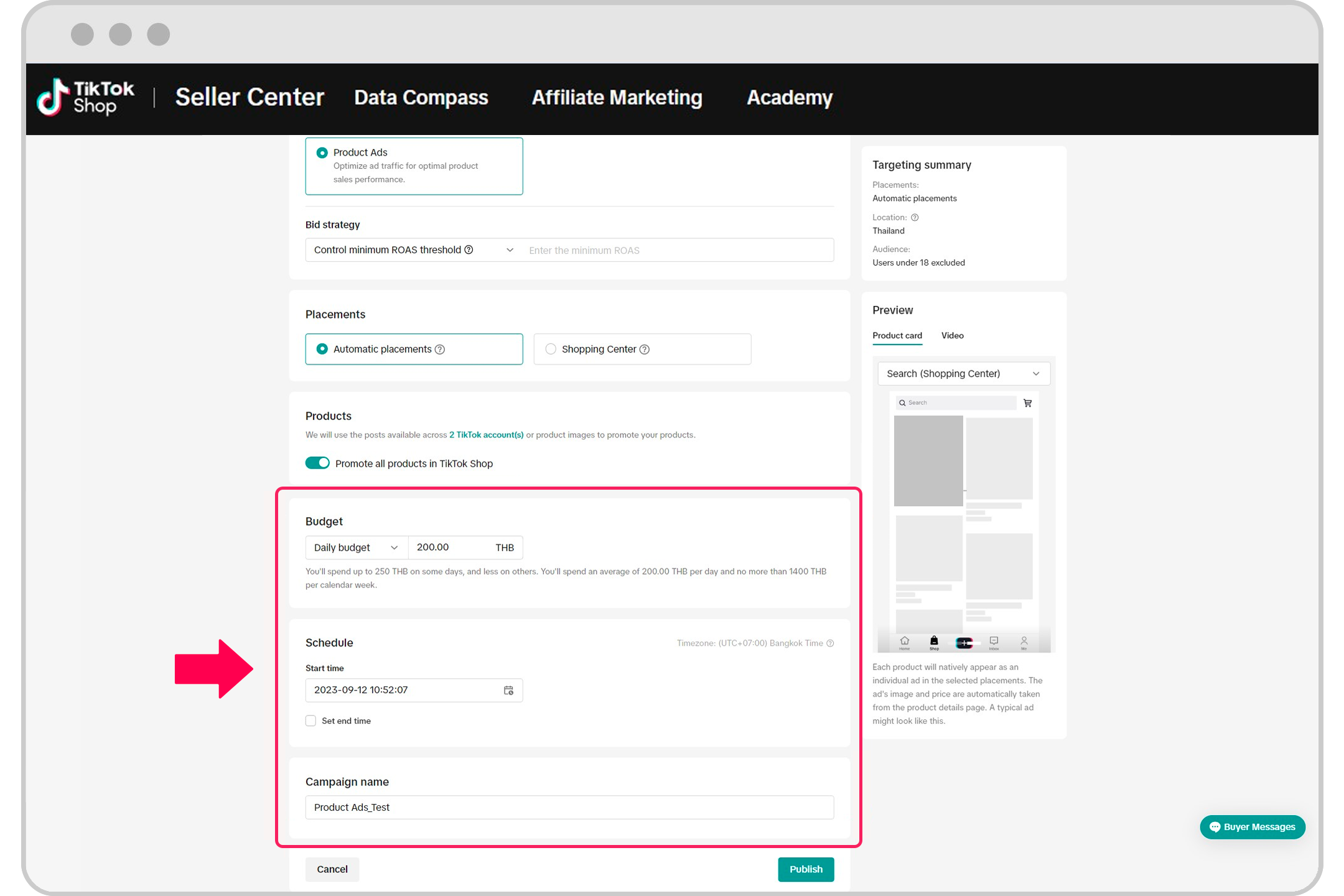Click the Timezone help icon
Image resolution: width=1344 pixels, height=896 pixels.
(830, 643)
